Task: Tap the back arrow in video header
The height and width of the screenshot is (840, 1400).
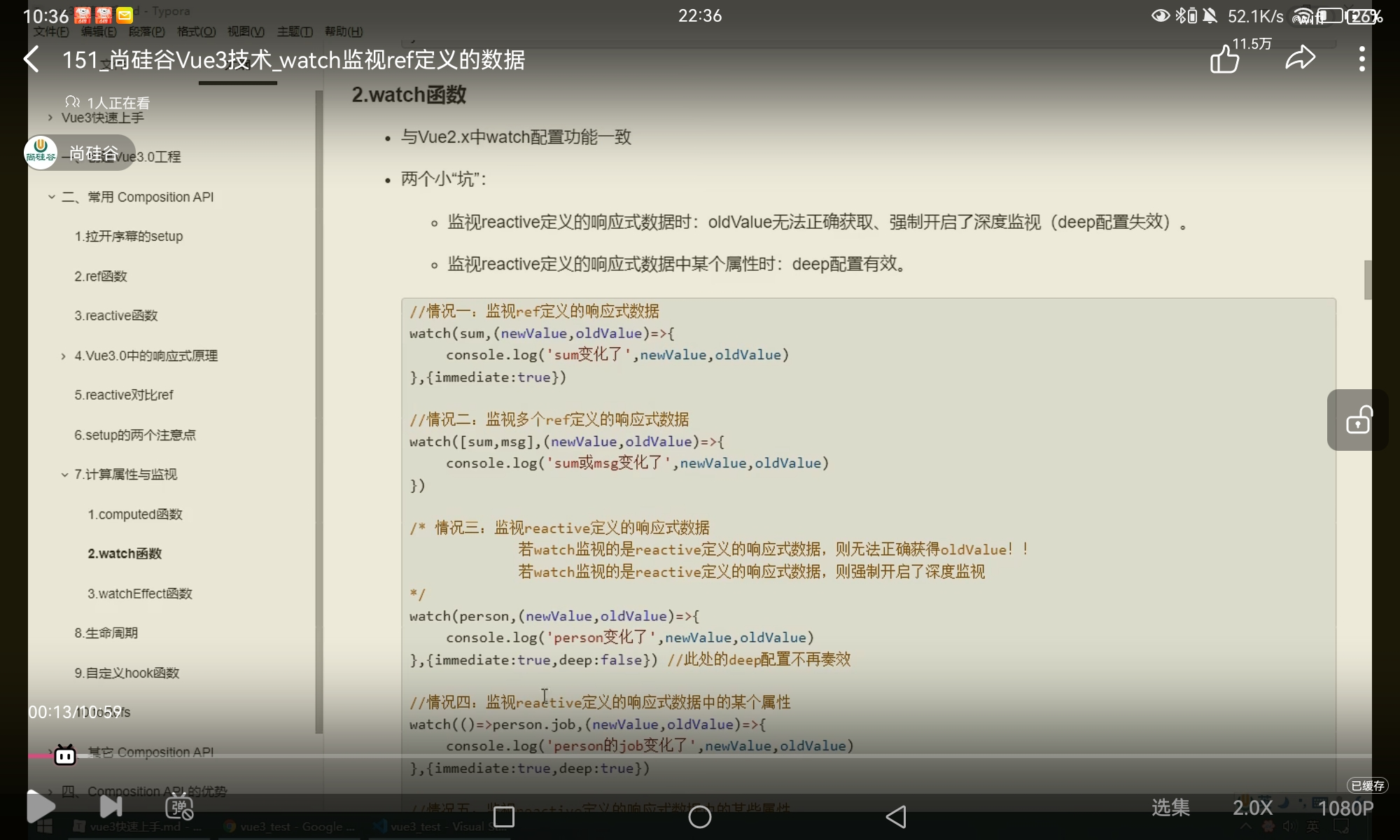Action: [x=32, y=59]
